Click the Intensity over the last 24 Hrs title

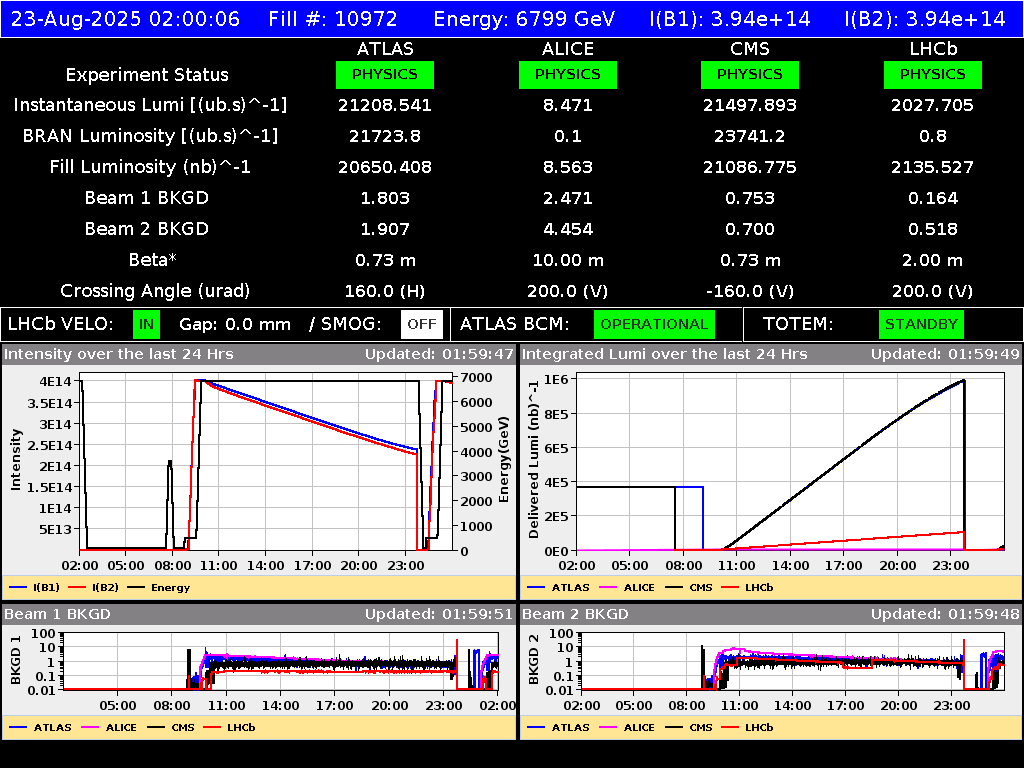point(118,354)
